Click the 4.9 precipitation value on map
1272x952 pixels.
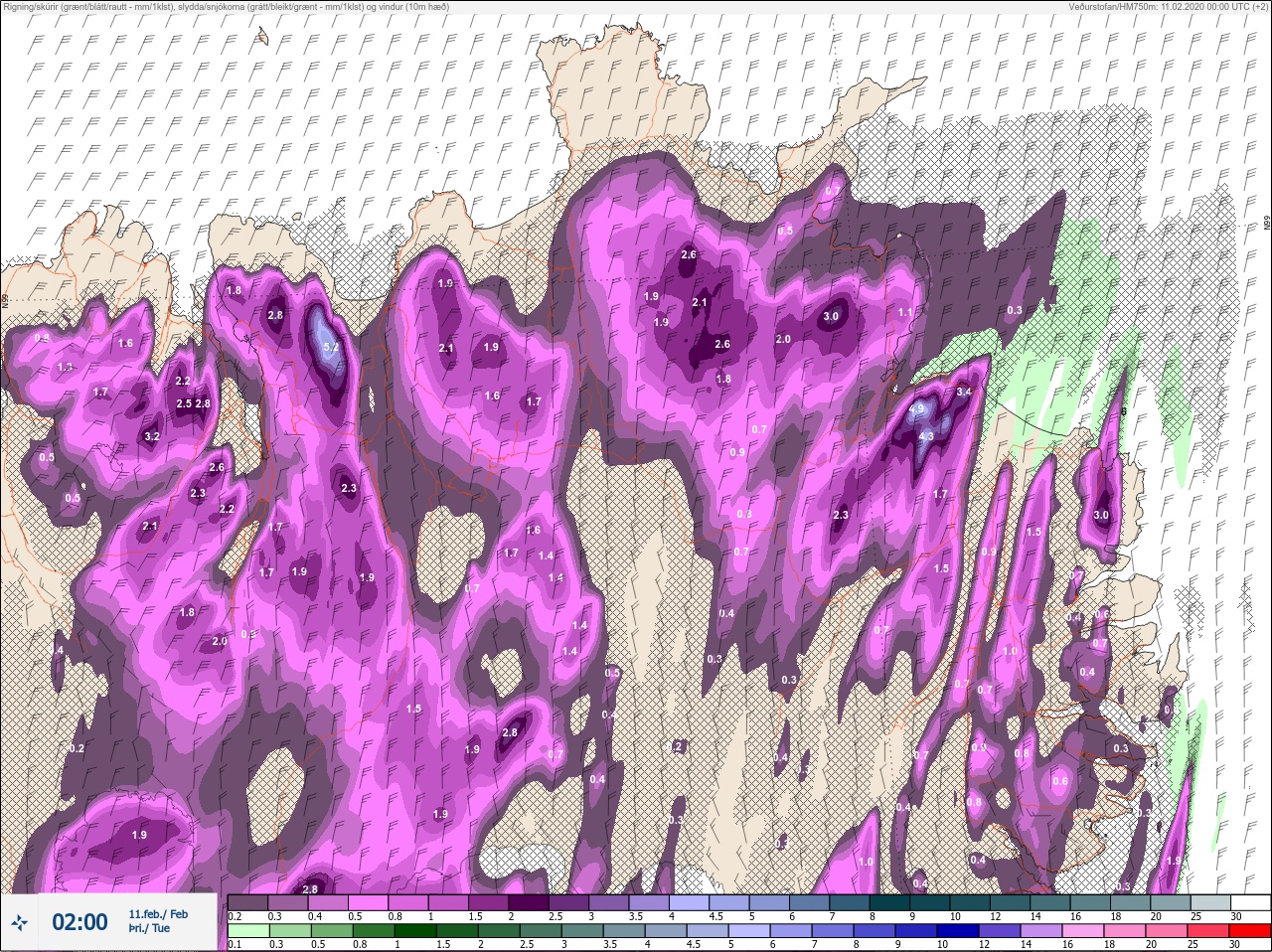click(916, 408)
